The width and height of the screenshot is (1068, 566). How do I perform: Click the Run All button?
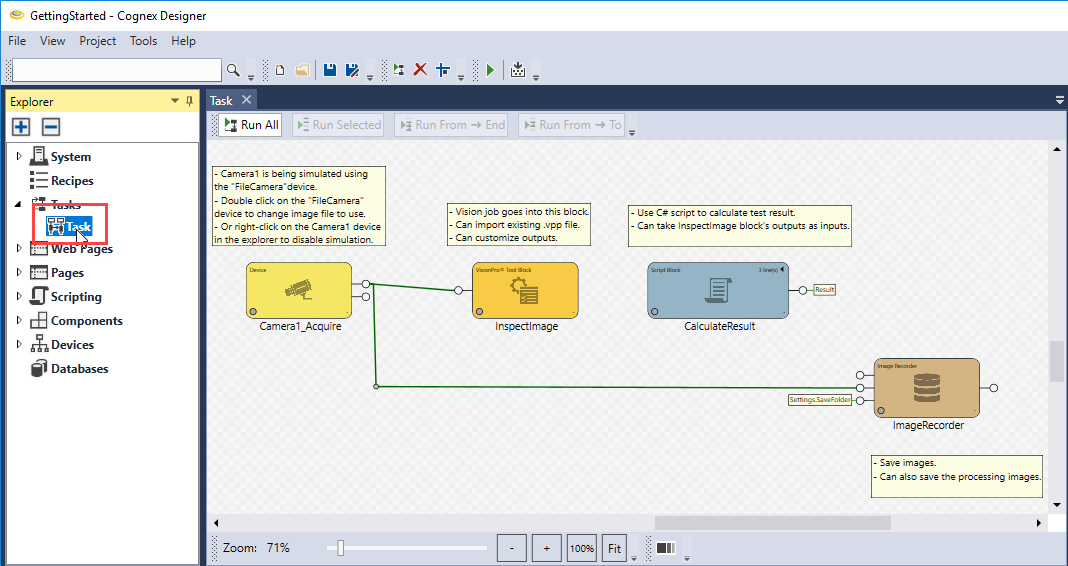coord(250,125)
